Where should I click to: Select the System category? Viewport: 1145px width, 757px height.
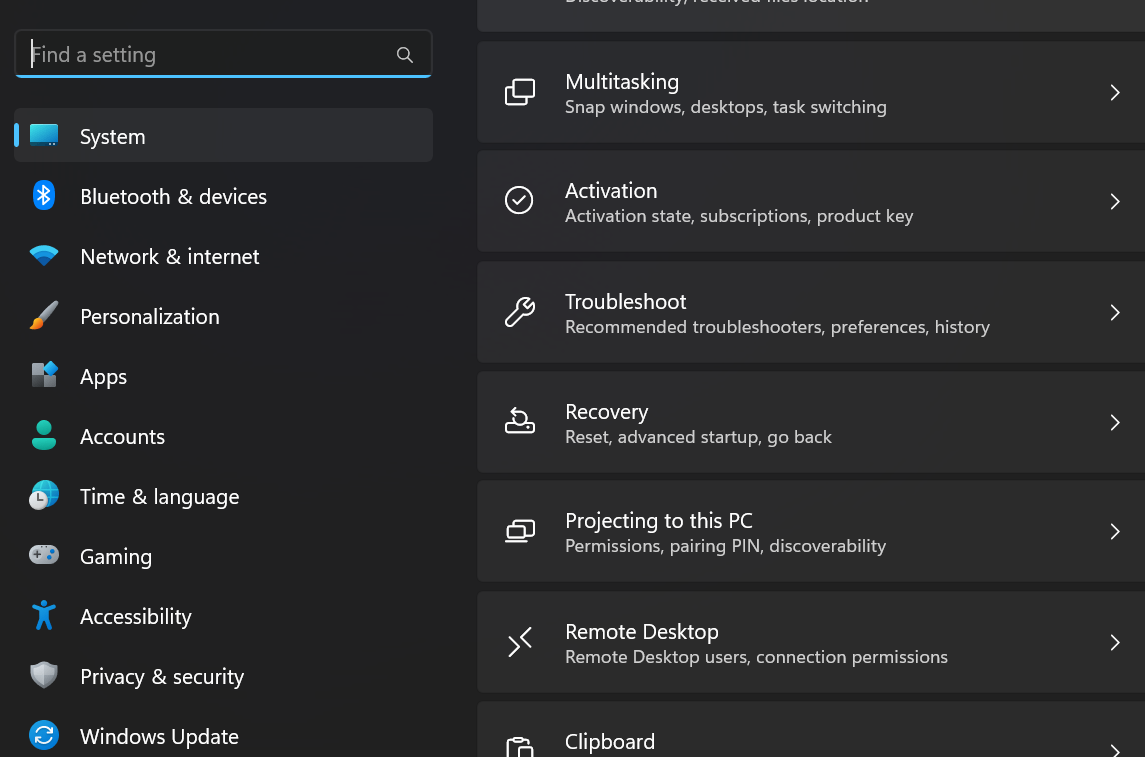pyautogui.click(x=112, y=137)
